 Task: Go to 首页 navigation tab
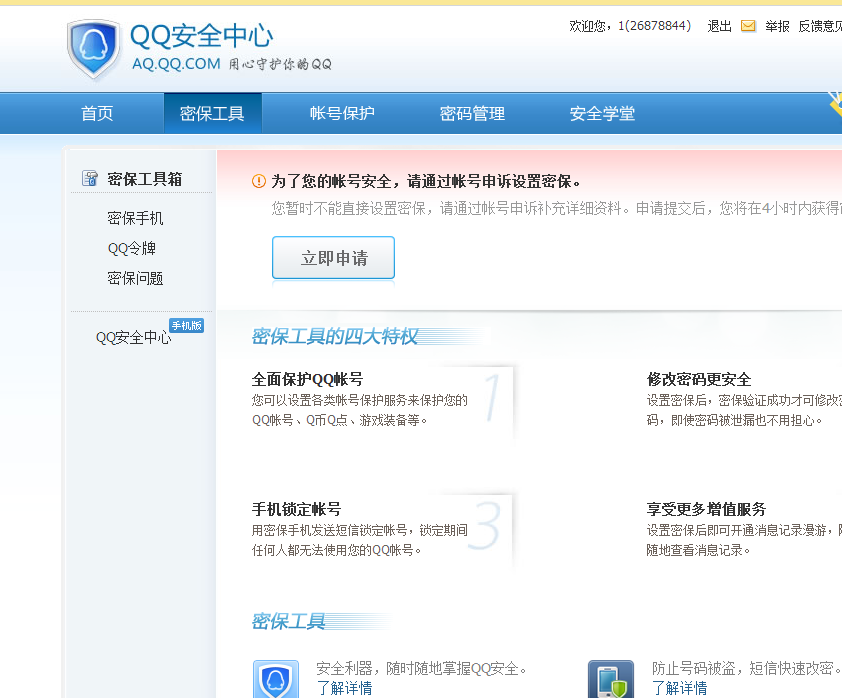click(x=97, y=113)
